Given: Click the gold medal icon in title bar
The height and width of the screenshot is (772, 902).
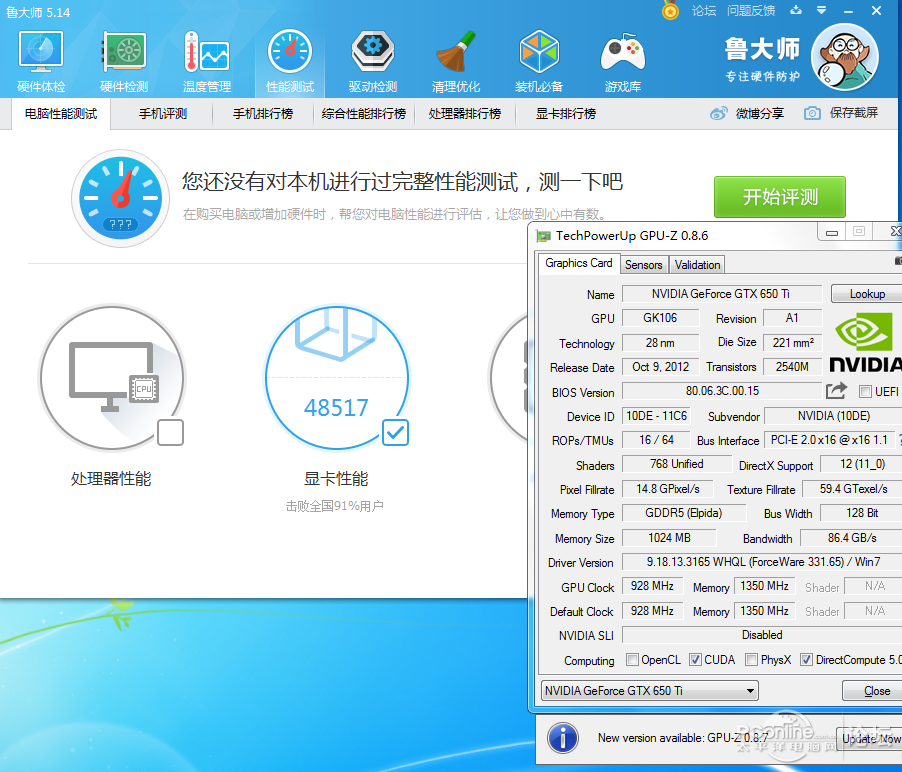Looking at the screenshot, I should [x=670, y=10].
